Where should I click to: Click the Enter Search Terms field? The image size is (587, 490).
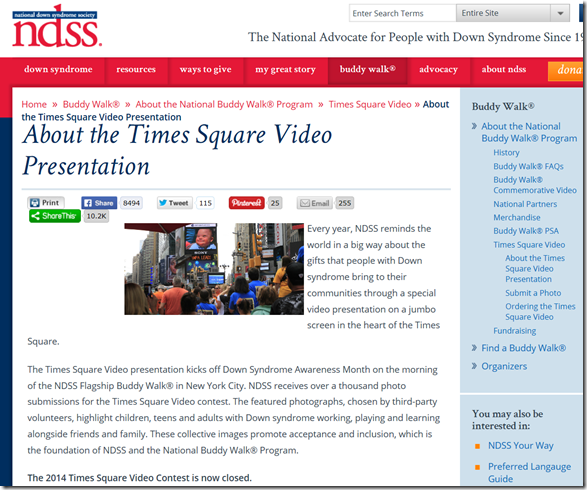click(x=402, y=13)
